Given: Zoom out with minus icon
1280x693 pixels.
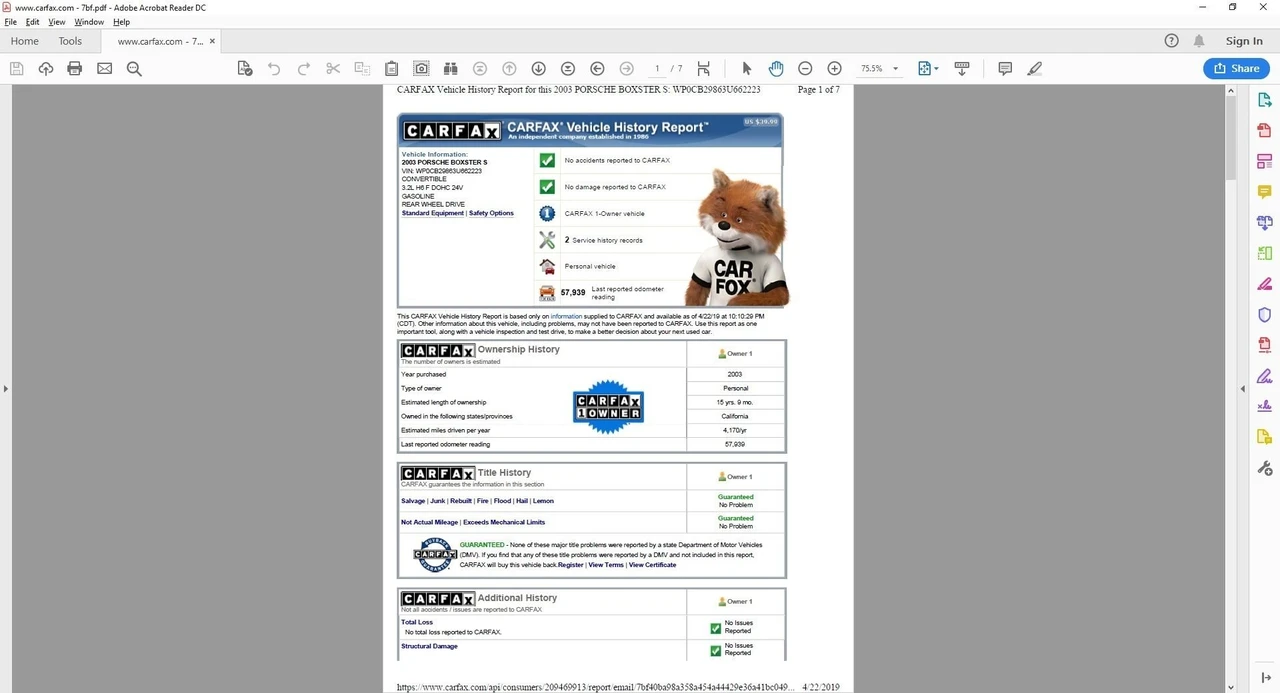Looking at the screenshot, I should click(x=805, y=69).
